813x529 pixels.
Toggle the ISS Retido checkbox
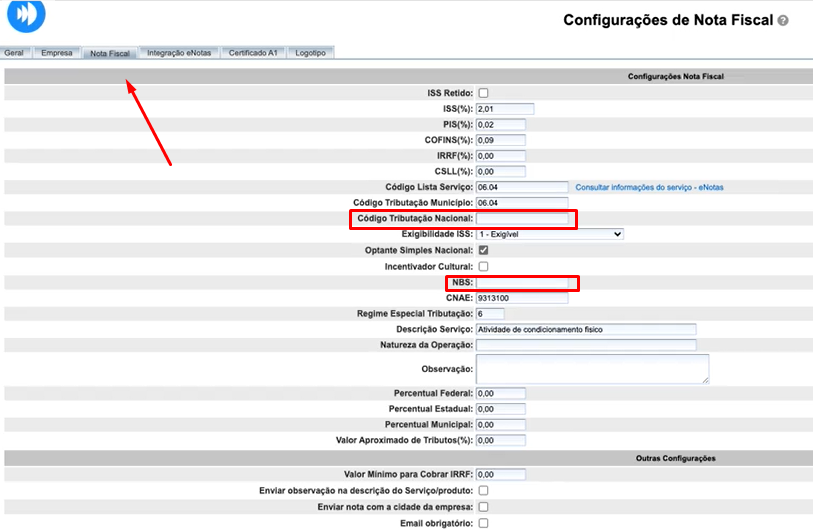pos(483,93)
